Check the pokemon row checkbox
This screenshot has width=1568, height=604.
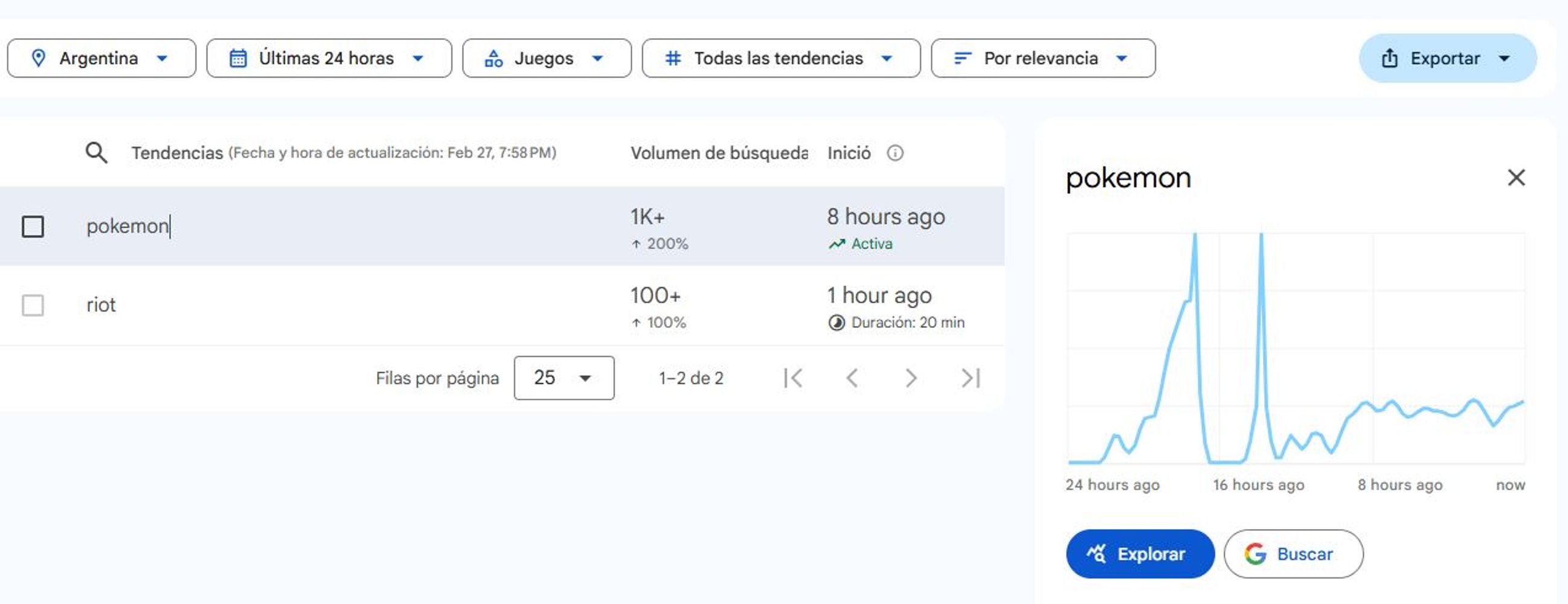33,226
